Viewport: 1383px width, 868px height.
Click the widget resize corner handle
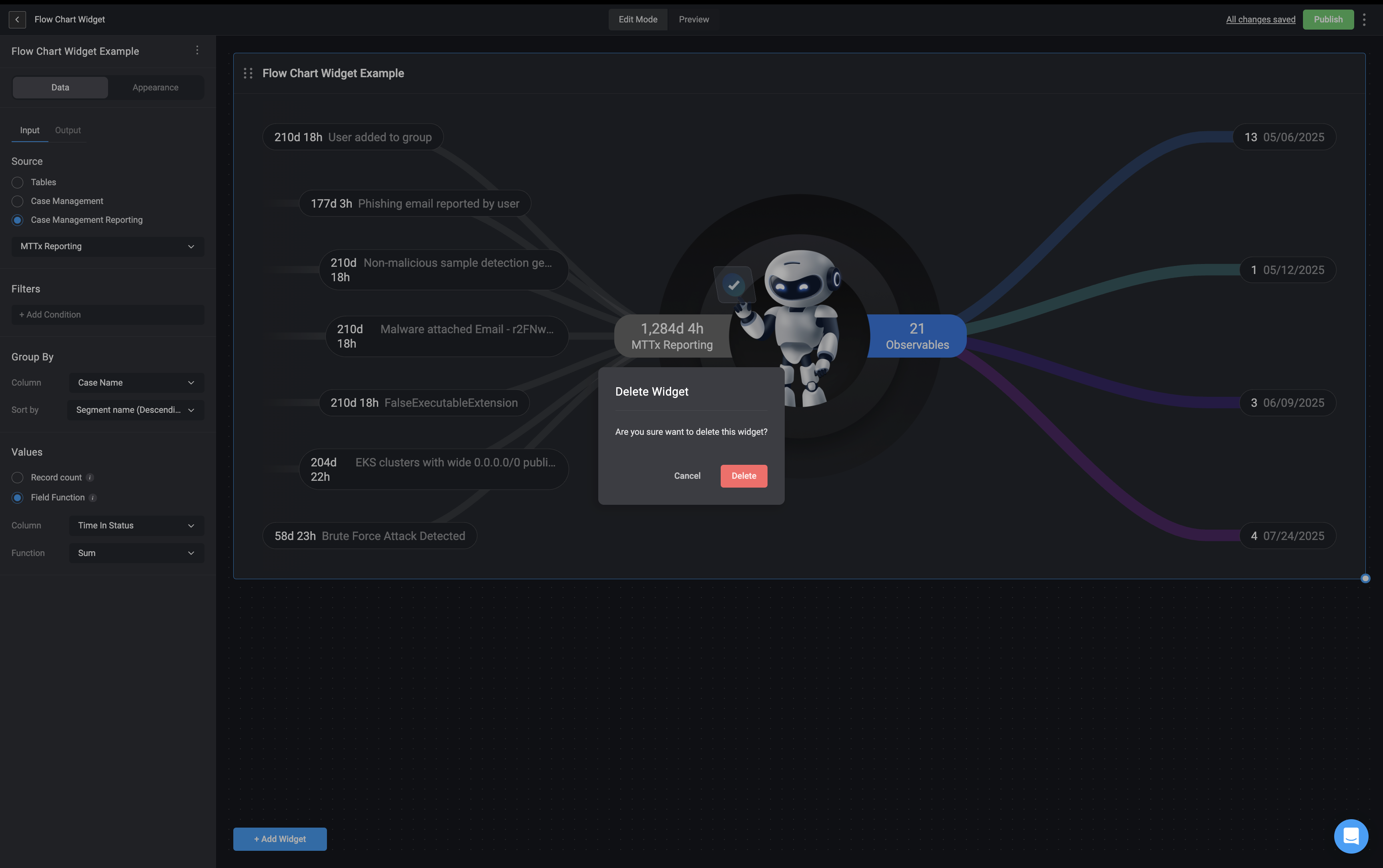pos(1365,578)
